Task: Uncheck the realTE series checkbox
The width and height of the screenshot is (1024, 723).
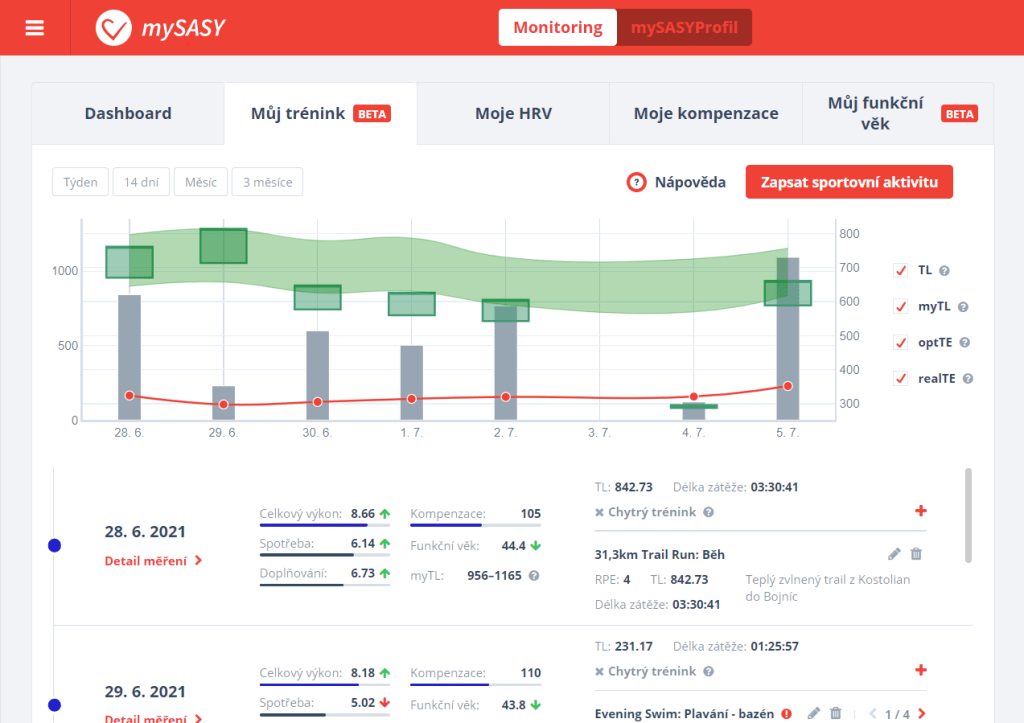Action: (900, 379)
